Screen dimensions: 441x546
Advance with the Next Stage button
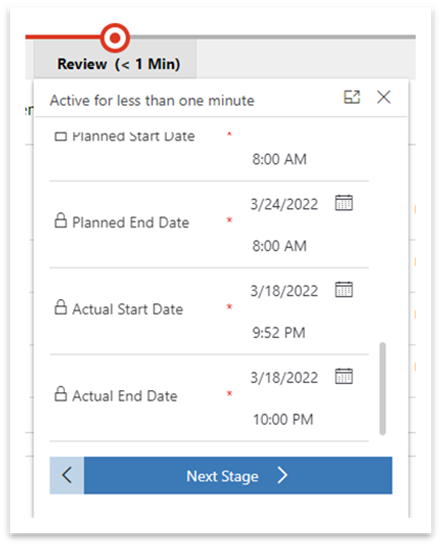coord(238,476)
